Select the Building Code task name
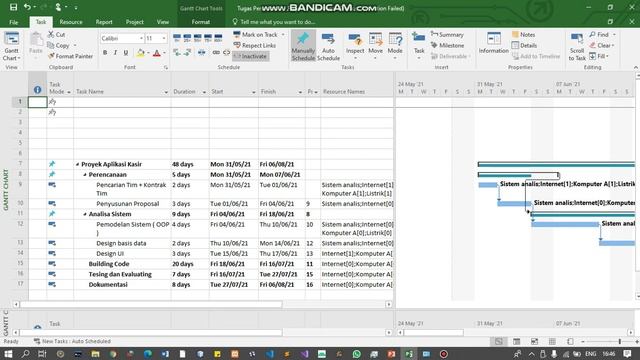640x360 pixels. (x=109, y=264)
